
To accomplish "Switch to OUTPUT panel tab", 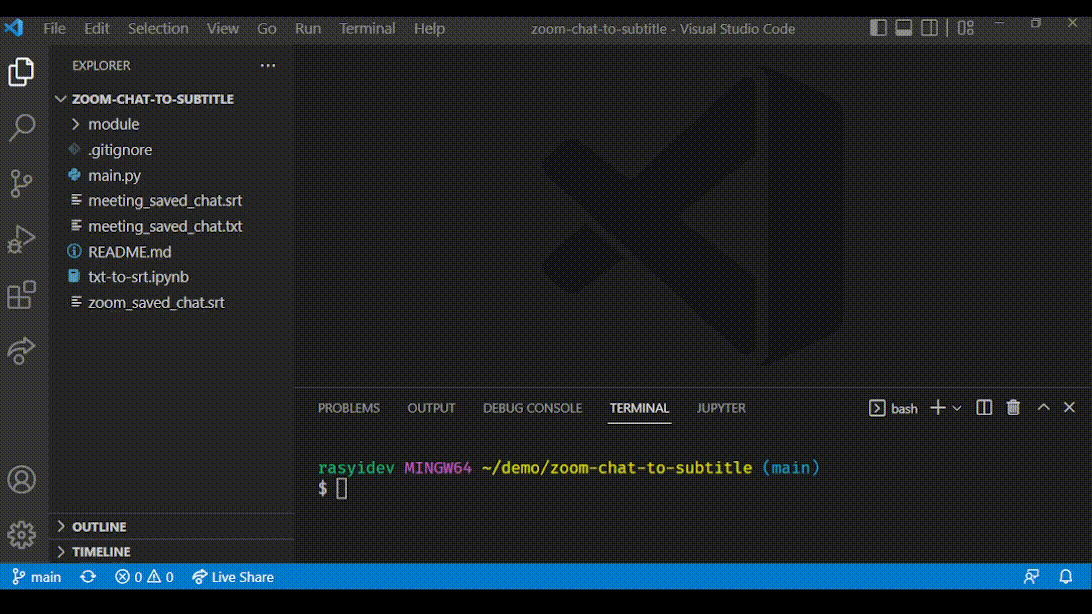I will [431, 408].
